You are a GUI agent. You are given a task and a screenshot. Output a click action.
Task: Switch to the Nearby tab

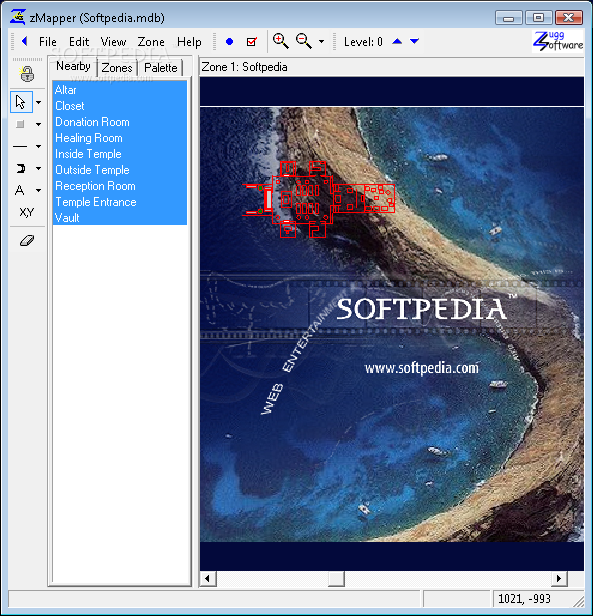[73, 66]
